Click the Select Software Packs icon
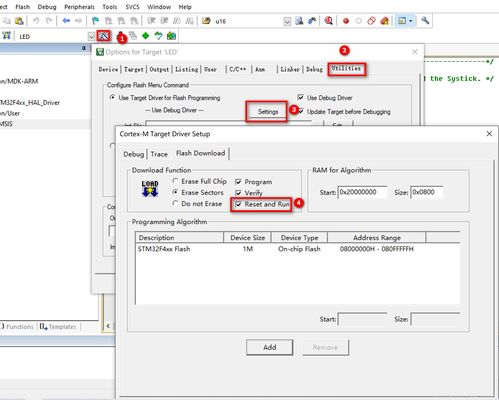Screen dimensions: 499x400 pos(158,36)
